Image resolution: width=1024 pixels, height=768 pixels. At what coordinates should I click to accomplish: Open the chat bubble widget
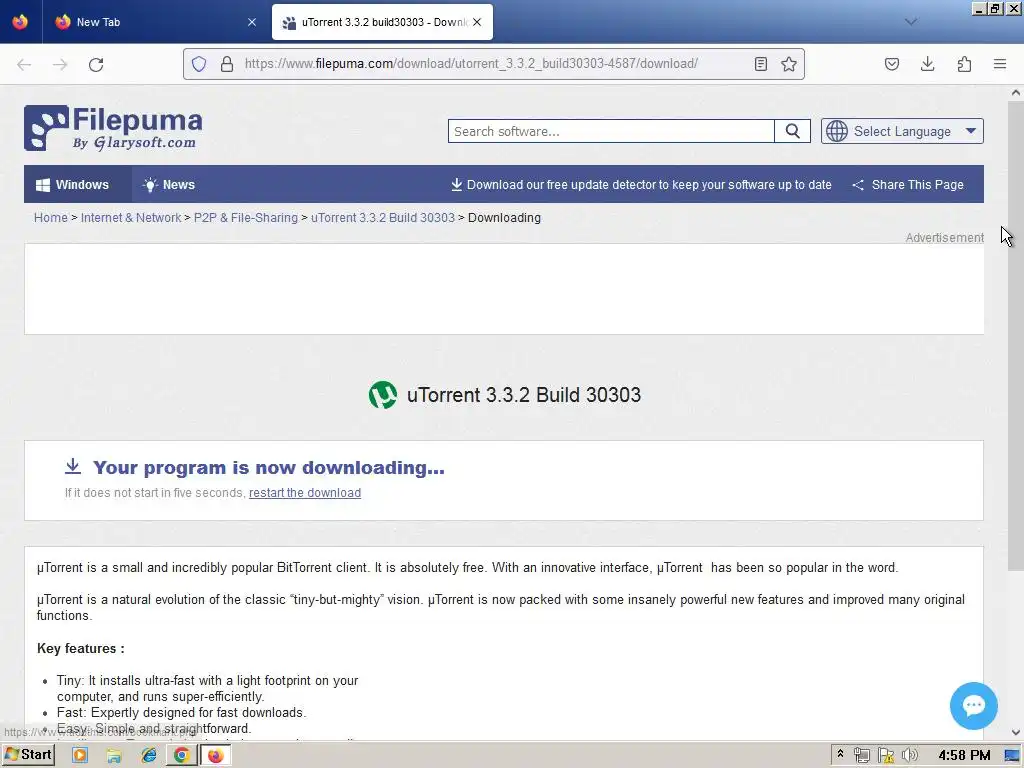coord(973,706)
